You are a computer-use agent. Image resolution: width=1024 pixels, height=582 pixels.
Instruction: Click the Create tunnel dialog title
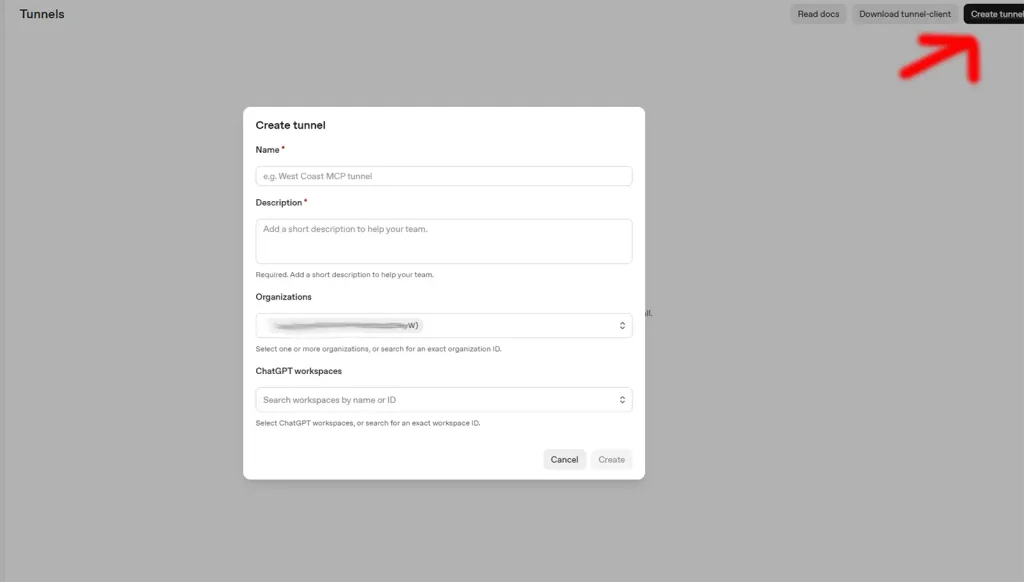click(290, 125)
